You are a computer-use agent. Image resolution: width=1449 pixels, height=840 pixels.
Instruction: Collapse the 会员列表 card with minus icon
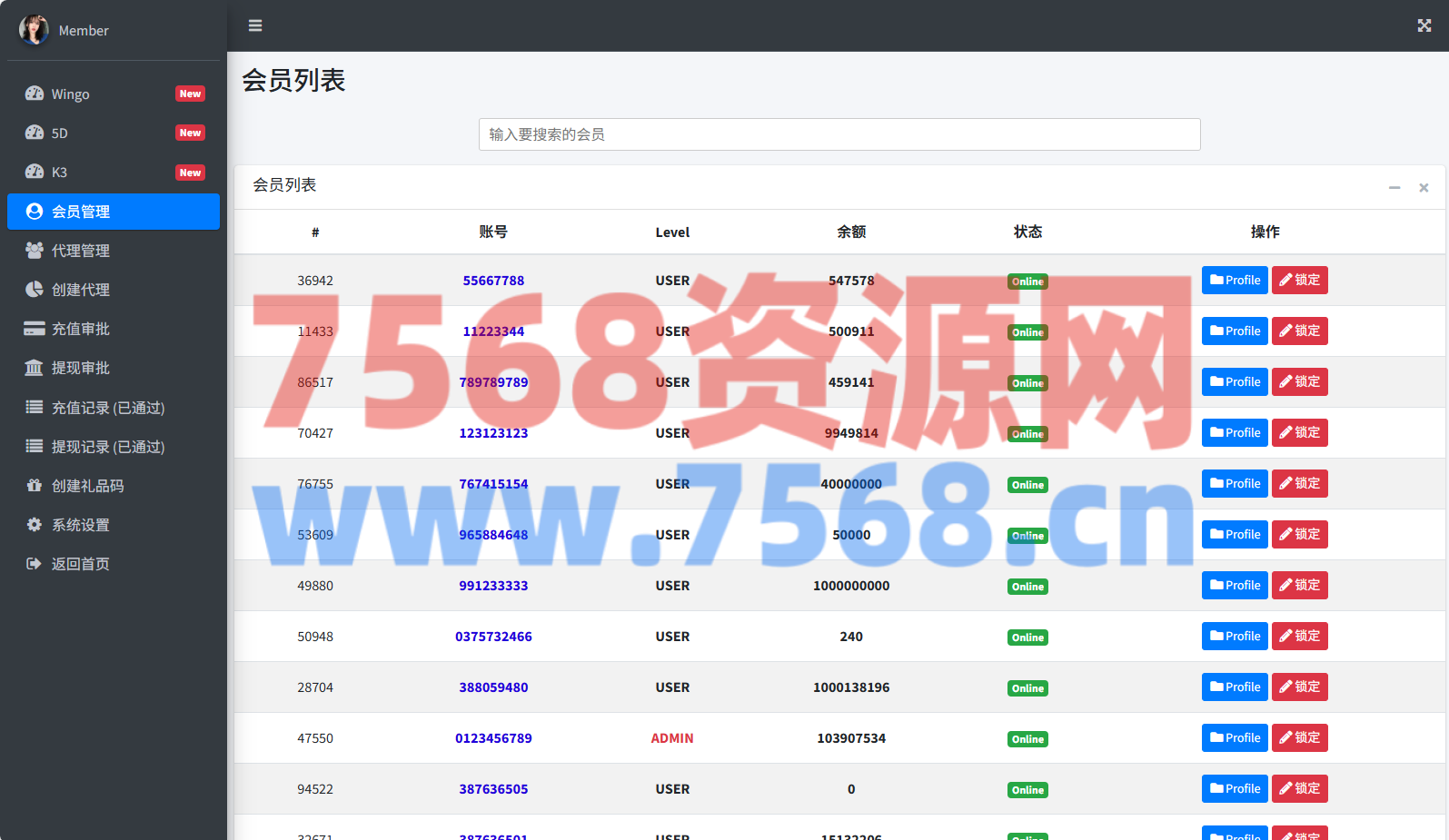click(x=1394, y=187)
